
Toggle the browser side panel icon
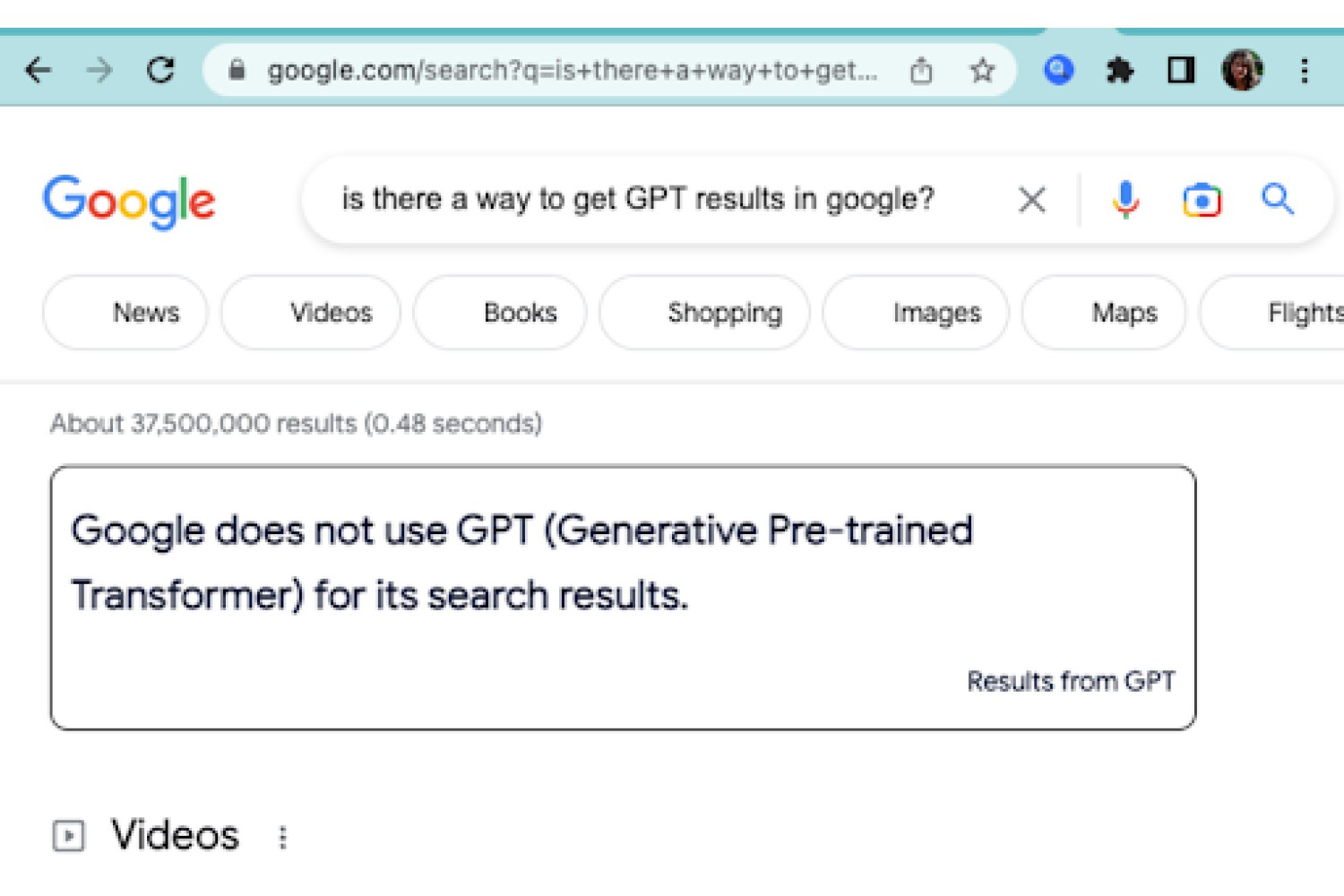(x=1181, y=70)
